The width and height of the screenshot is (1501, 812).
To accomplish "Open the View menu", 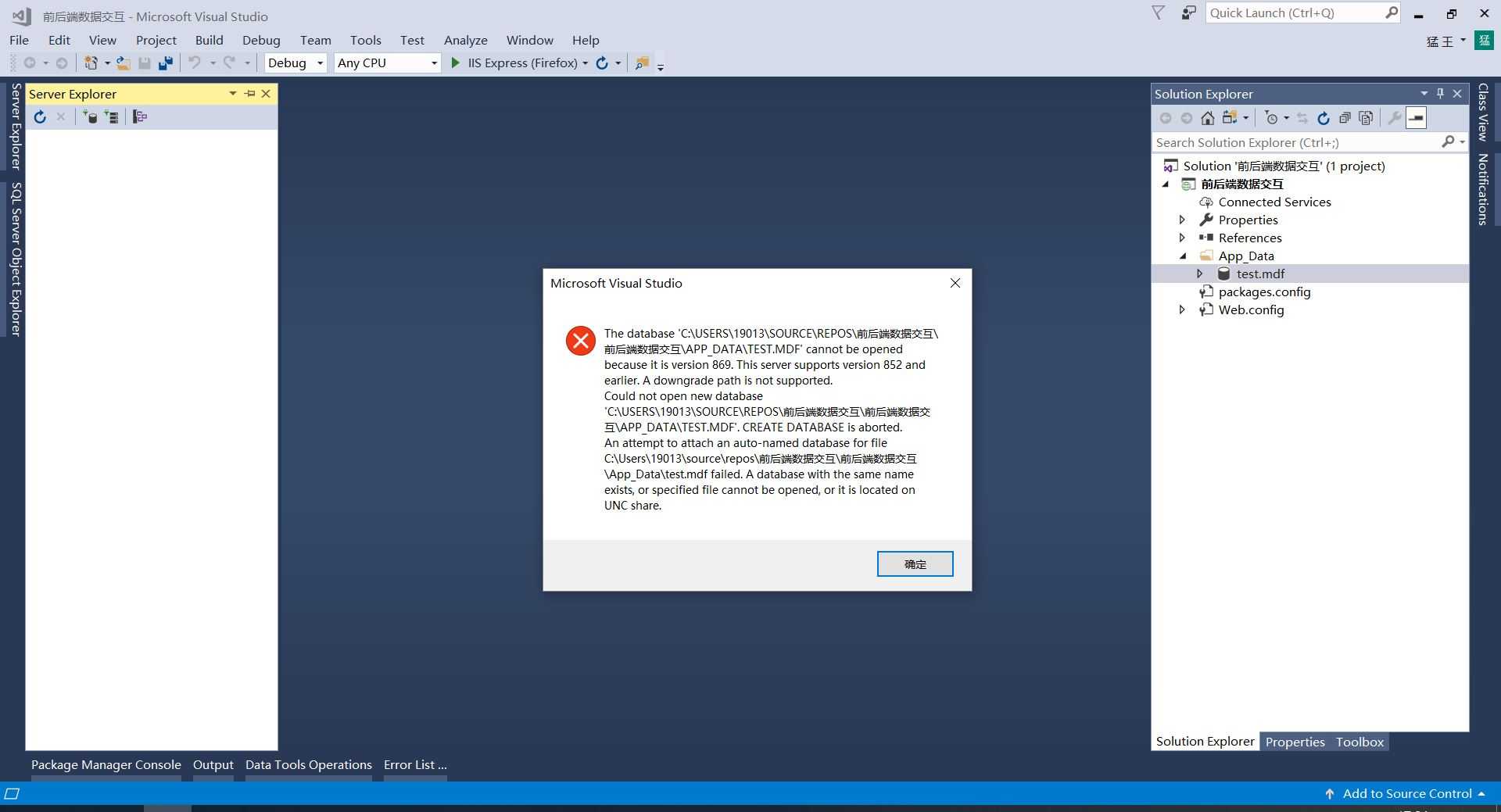I will coord(102,40).
